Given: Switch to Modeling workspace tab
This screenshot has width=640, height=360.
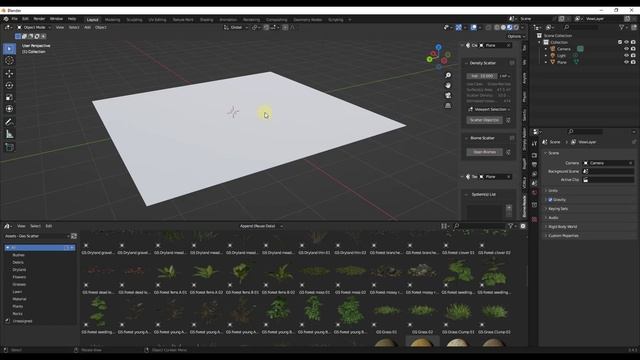Looking at the screenshot, I should pyautogui.click(x=112, y=20).
